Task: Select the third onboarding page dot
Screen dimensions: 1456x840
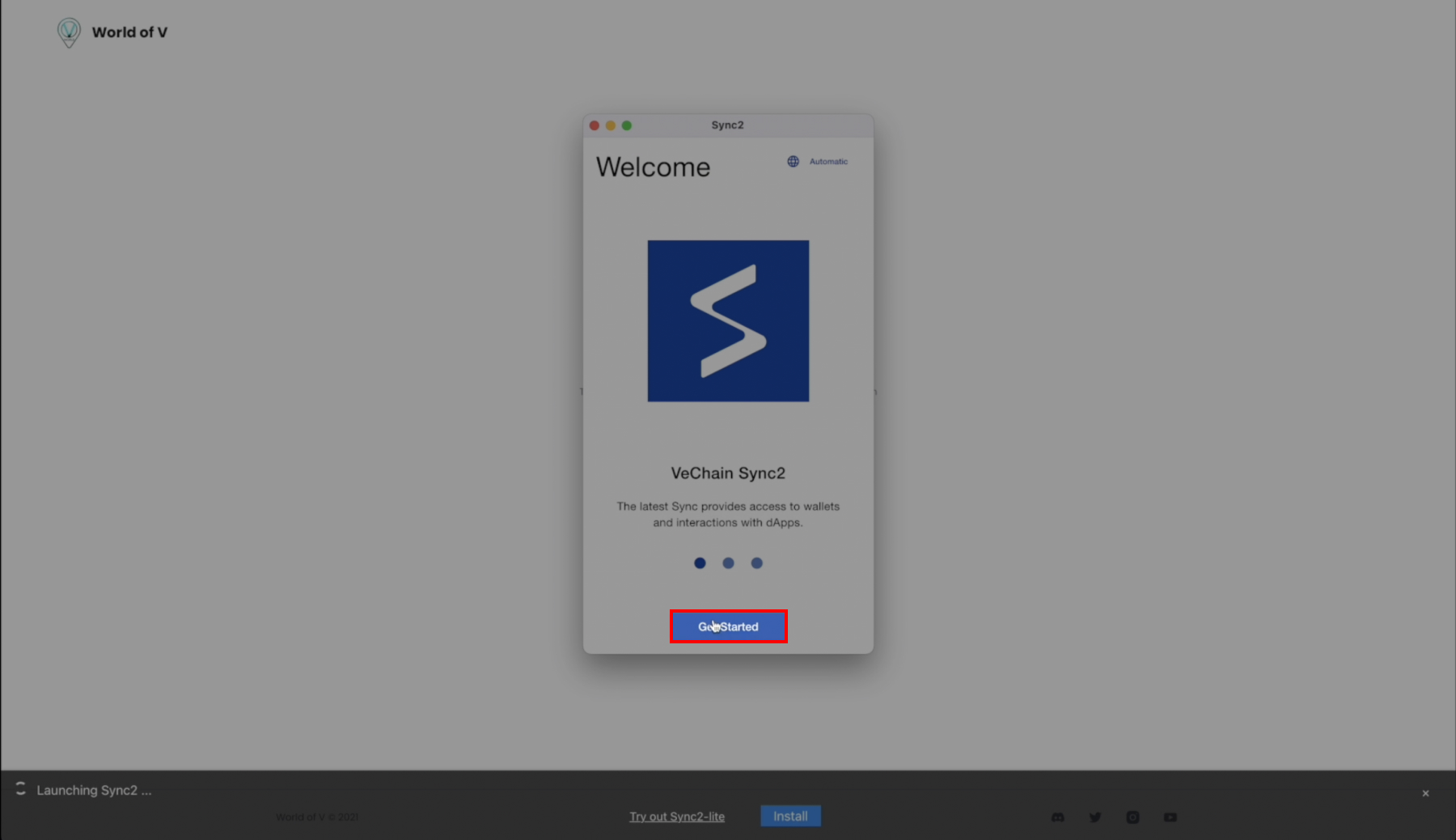Action: (756, 563)
